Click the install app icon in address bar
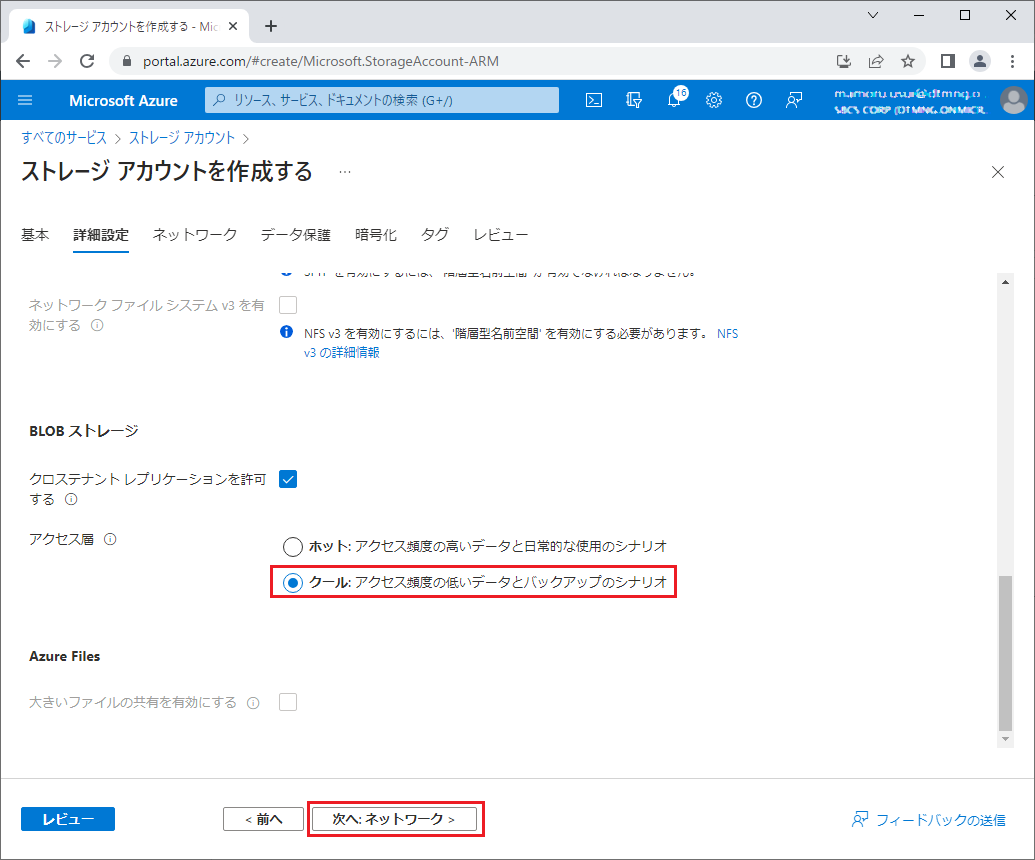 844,61
